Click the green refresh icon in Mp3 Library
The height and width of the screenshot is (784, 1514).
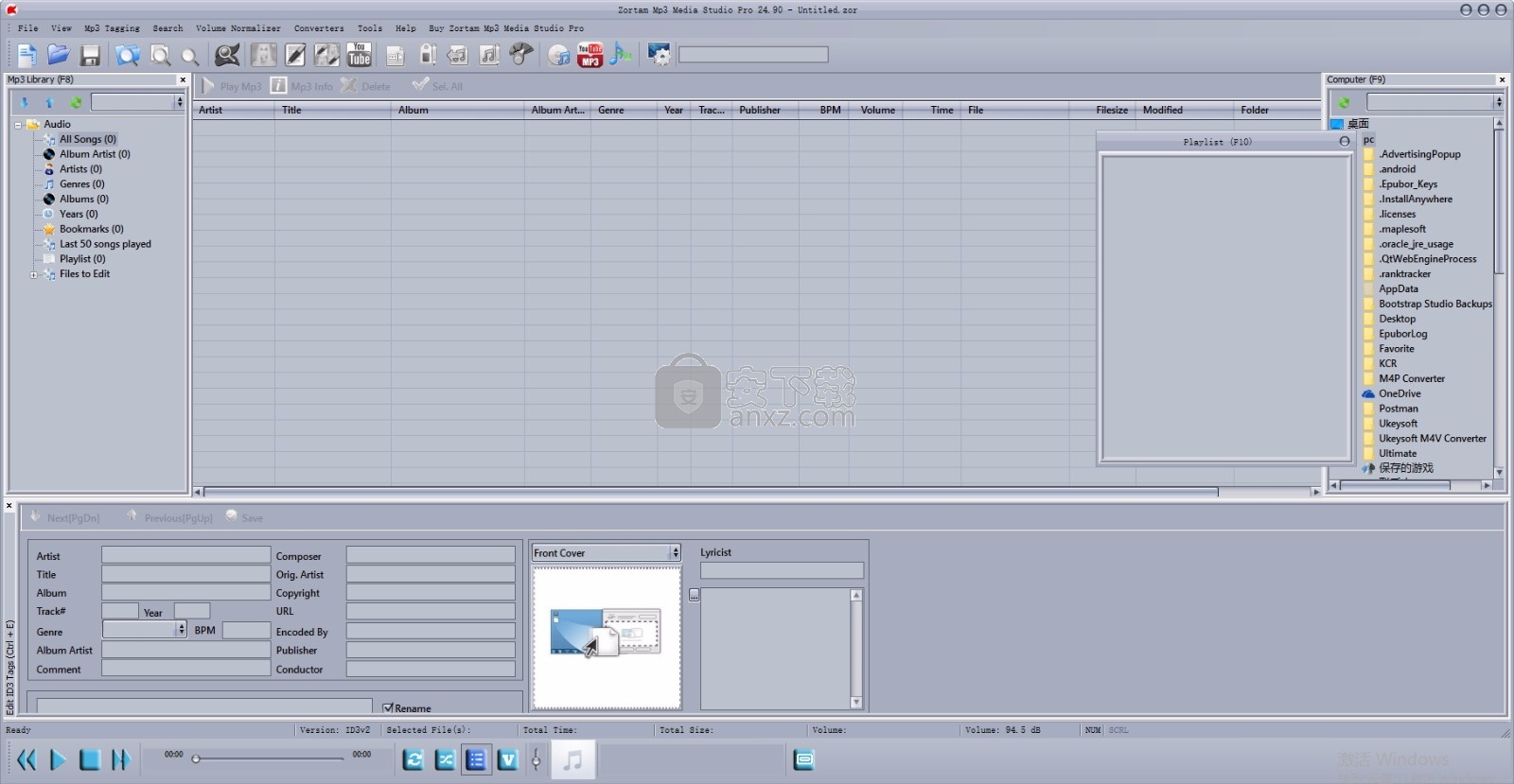[76, 102]
